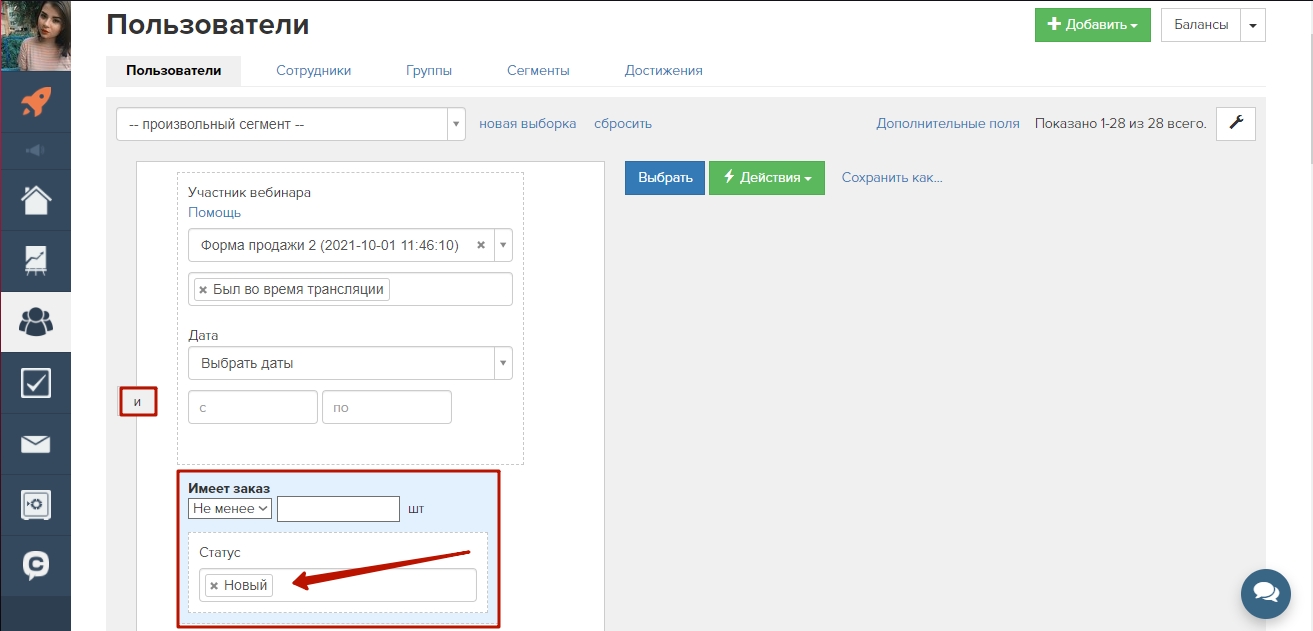
Task: Switch to the "Сотрудники" tab
Action: 313,71
